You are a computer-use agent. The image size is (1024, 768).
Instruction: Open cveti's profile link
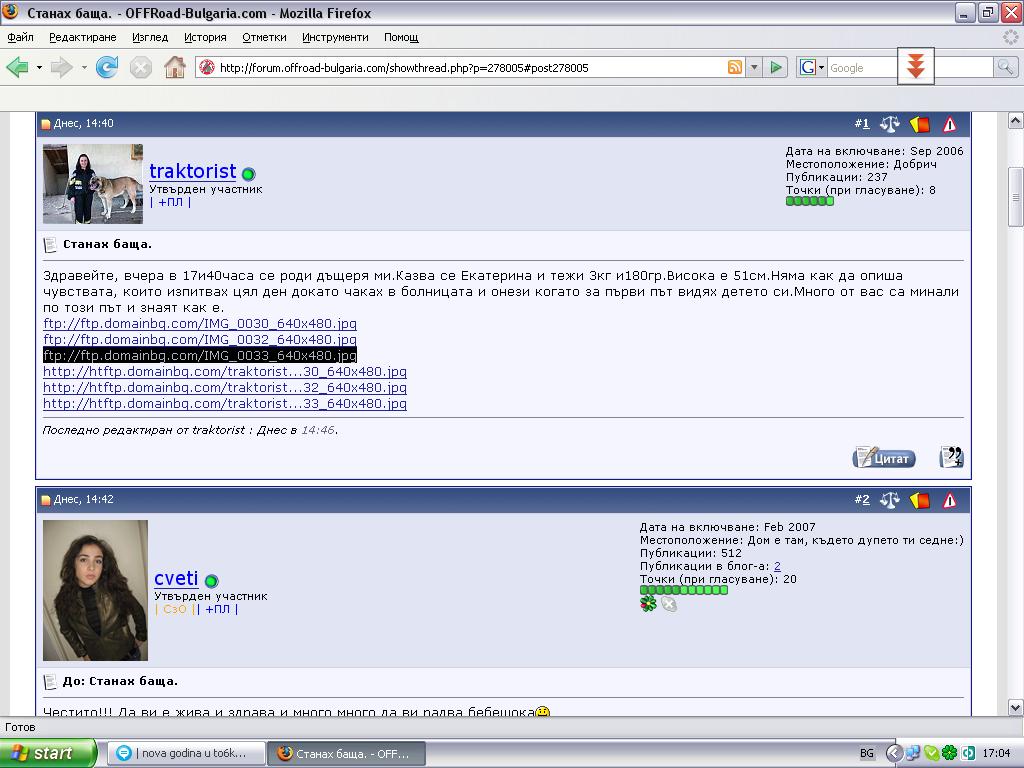point(176,578)
